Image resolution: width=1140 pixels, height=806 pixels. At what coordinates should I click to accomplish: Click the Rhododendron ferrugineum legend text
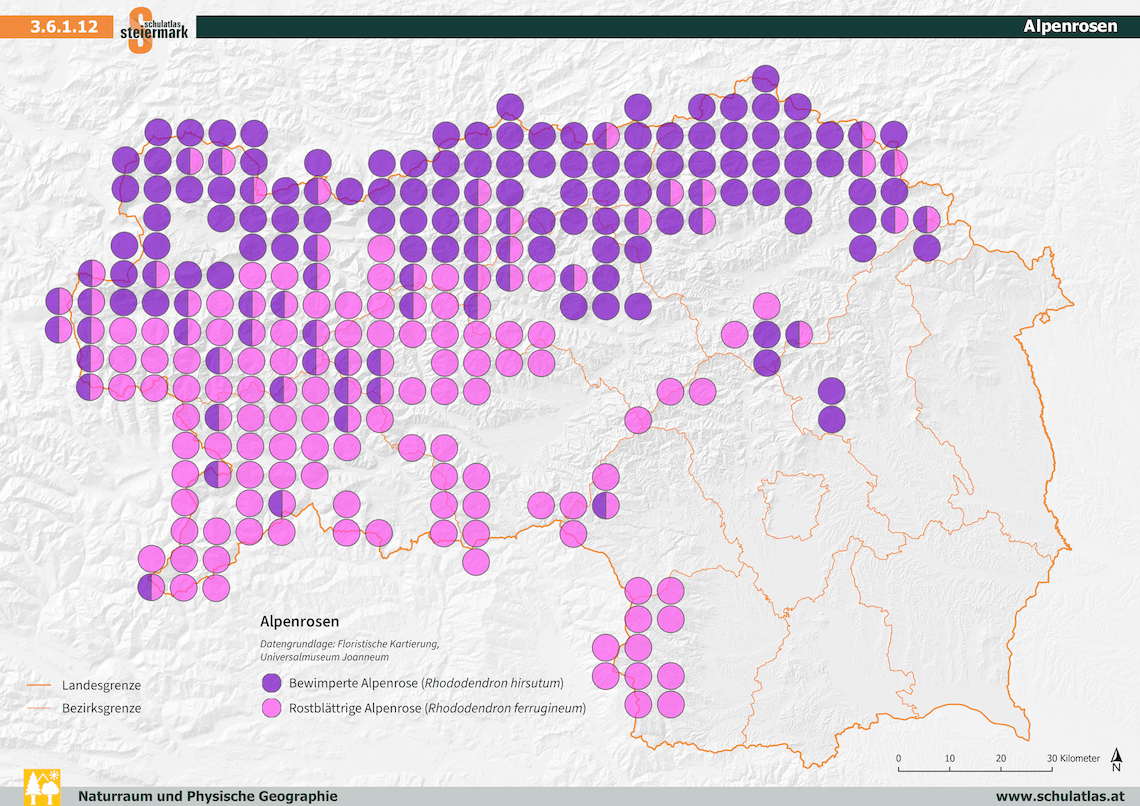tap(504, 709)
